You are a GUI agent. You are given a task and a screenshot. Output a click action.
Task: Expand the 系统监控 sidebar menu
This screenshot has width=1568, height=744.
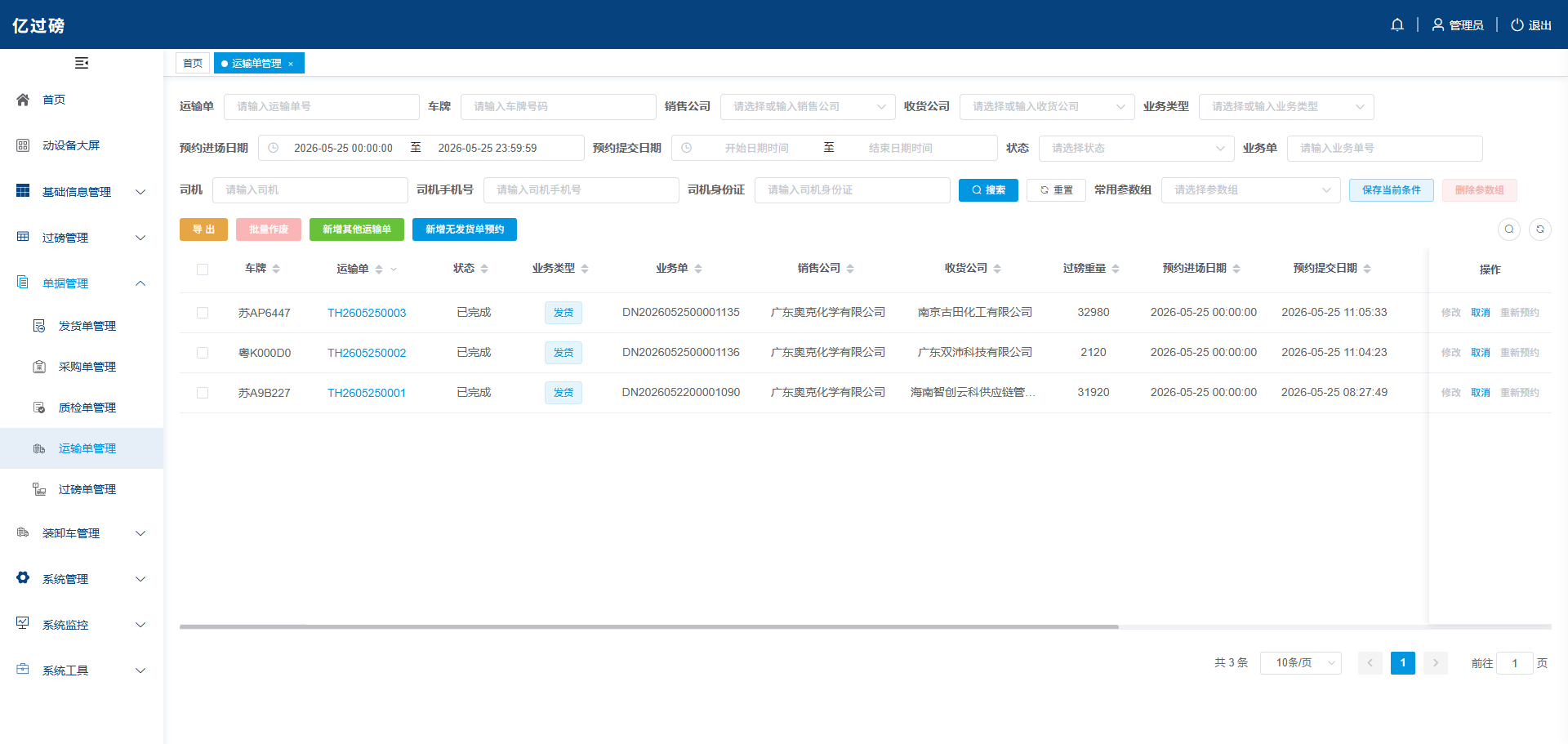coord(82,625)
